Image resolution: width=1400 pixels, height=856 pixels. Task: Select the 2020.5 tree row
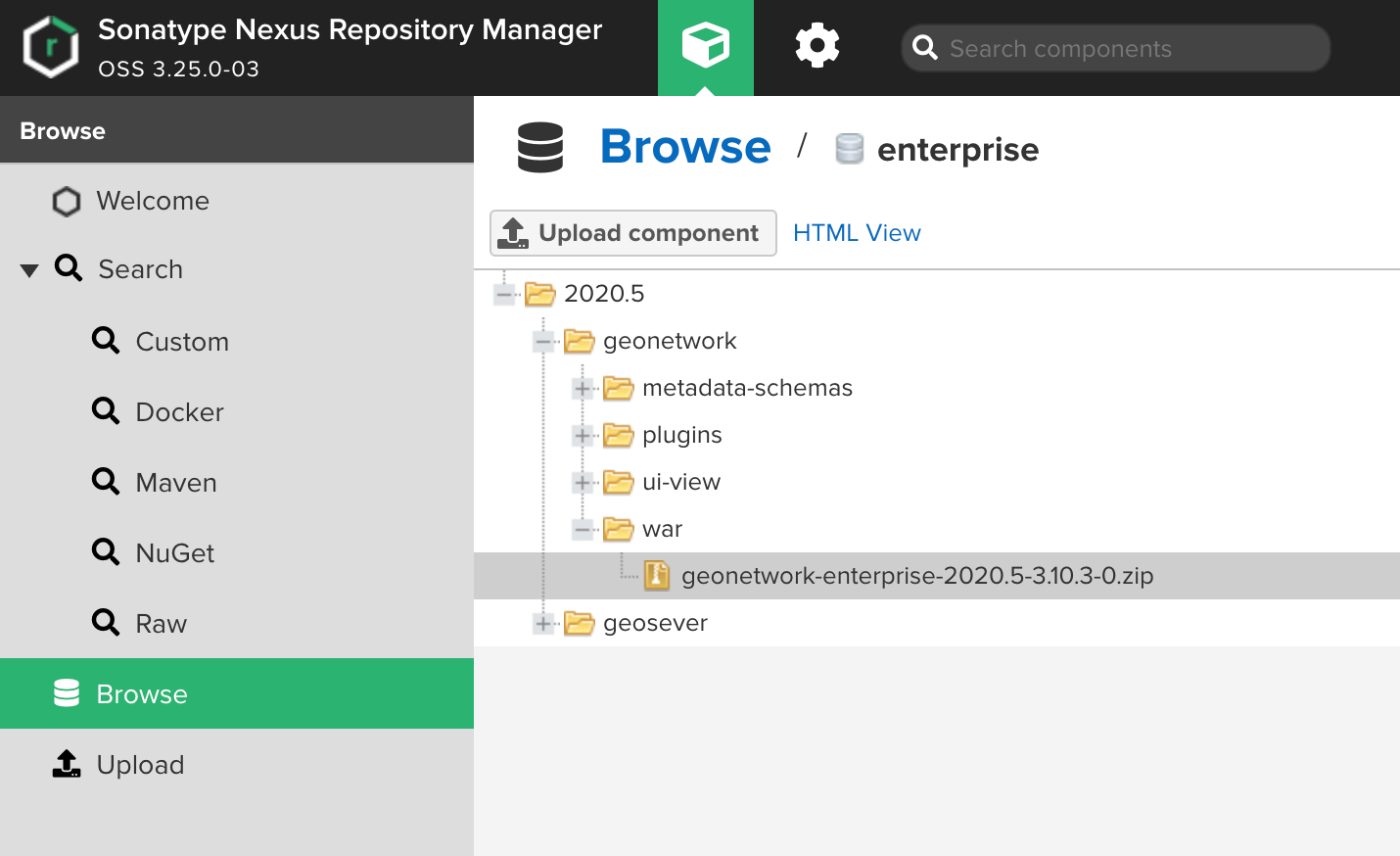937,294
